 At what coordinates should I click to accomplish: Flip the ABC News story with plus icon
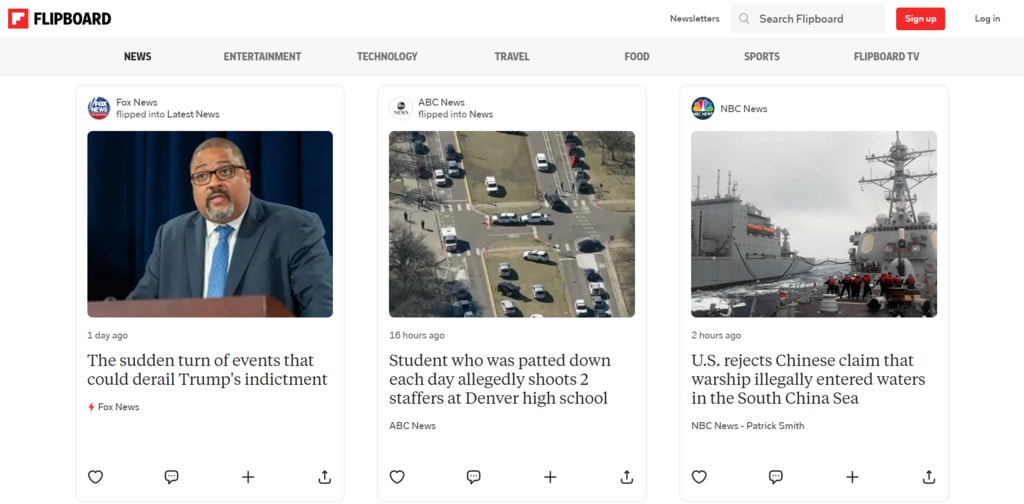(x=551, y=477)
